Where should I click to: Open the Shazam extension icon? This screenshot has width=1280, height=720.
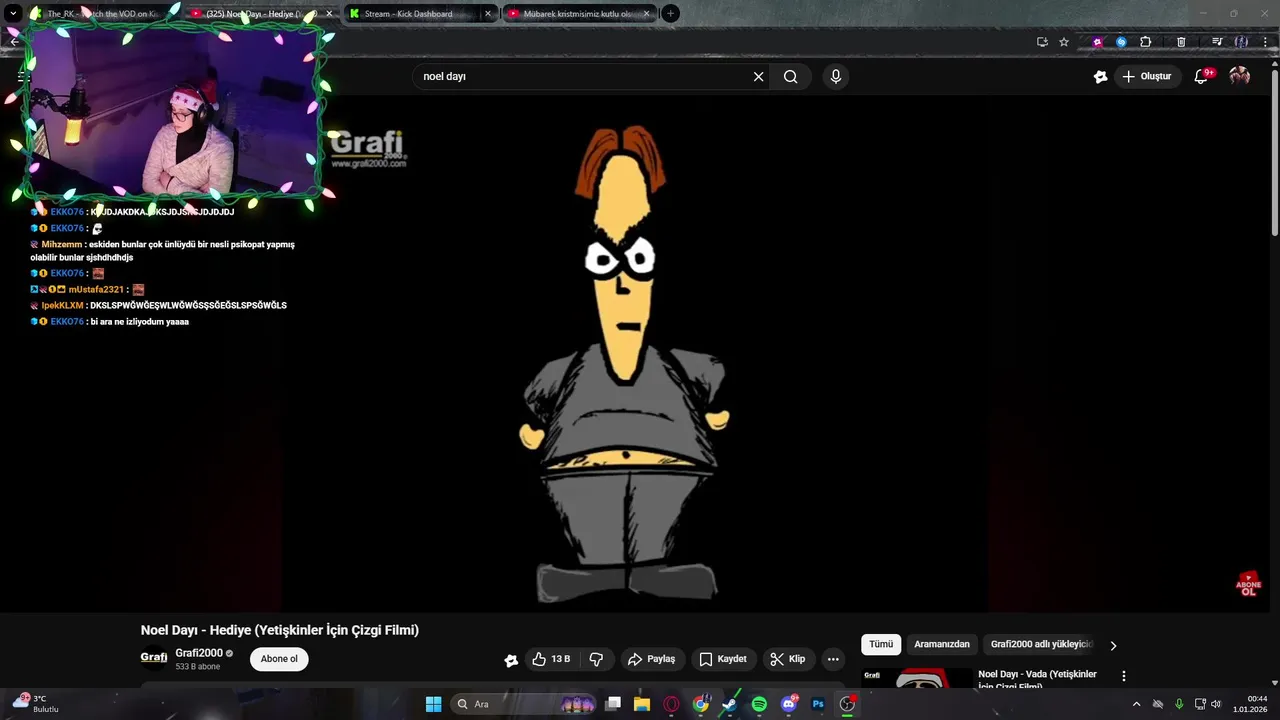coord(1121,42)
